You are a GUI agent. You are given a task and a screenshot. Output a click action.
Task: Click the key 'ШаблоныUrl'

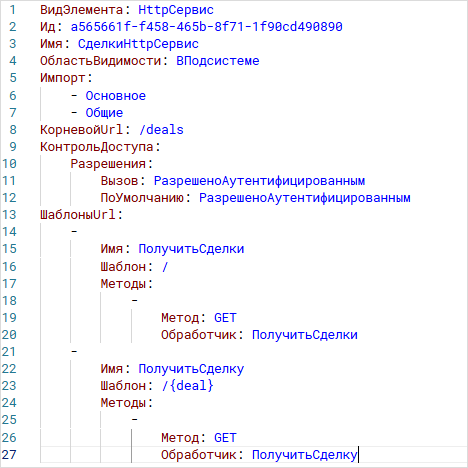78,215
